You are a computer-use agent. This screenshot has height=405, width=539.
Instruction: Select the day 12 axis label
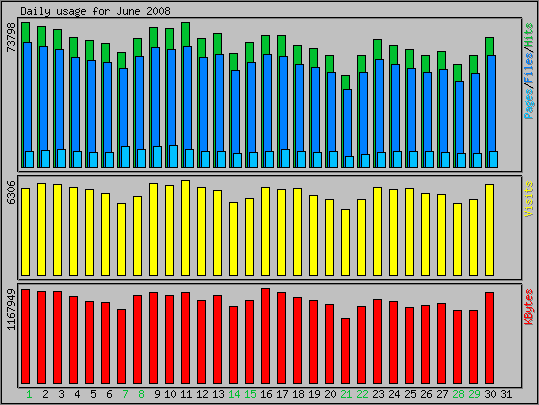pos(202,394)
